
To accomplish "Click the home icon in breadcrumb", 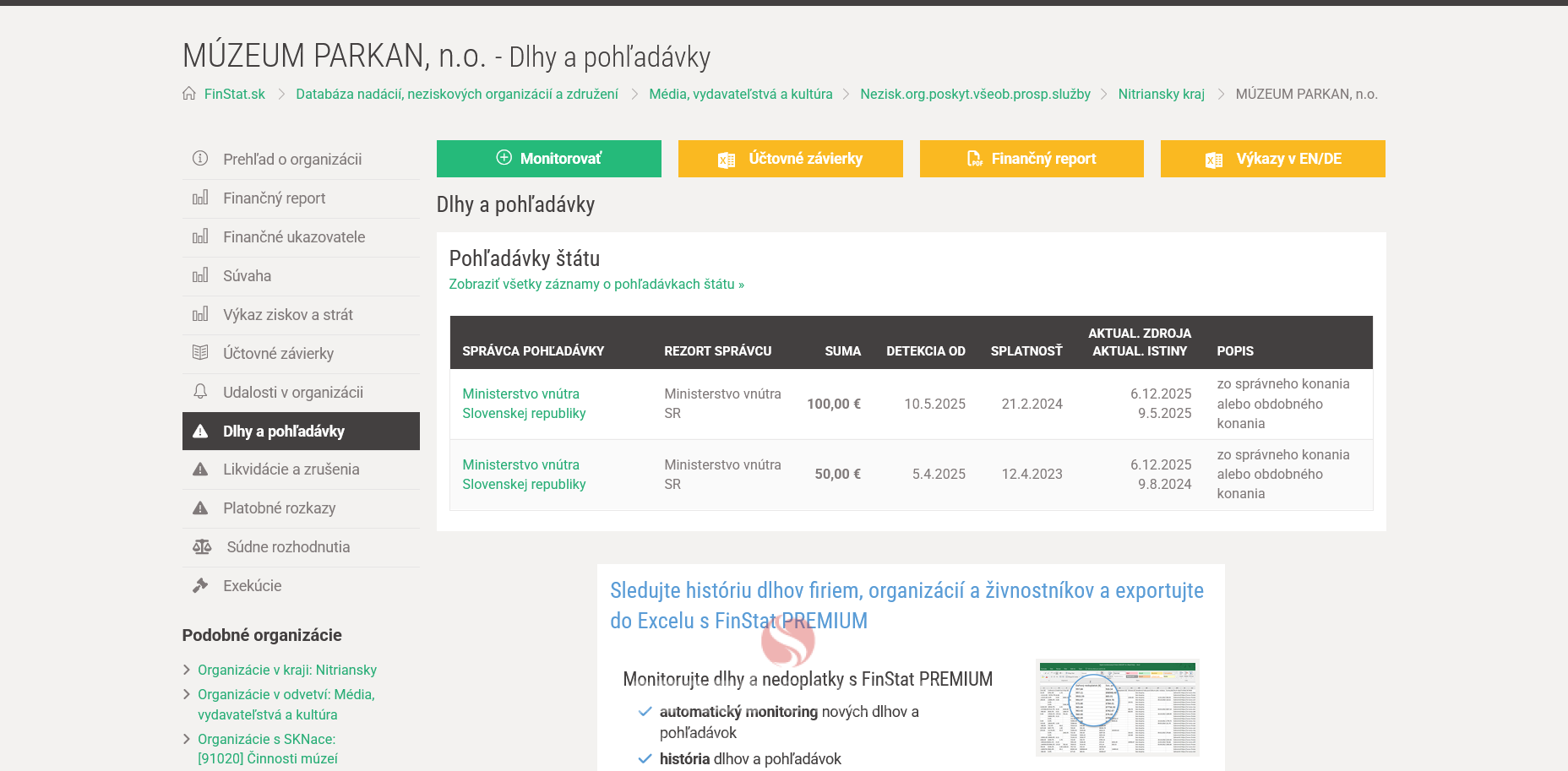I will click(189, 94).
